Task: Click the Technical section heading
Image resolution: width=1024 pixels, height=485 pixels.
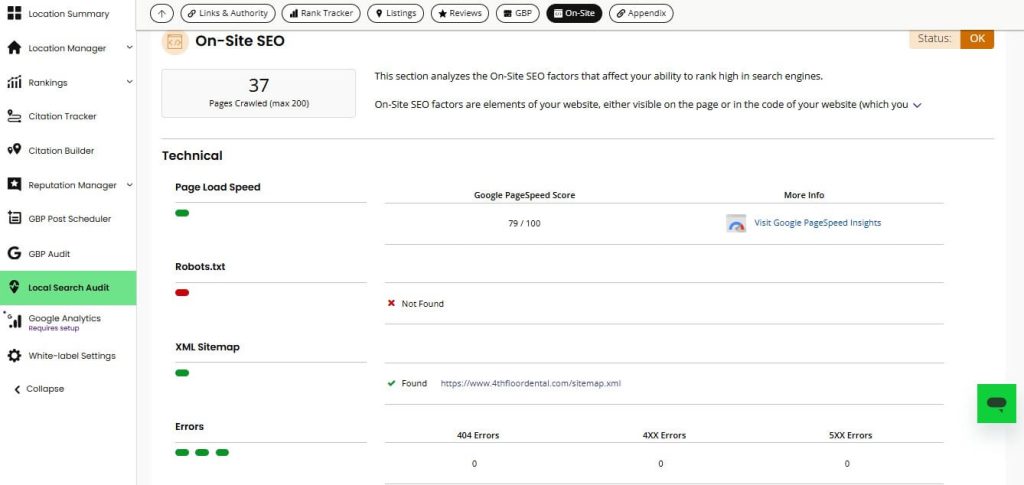Action: point(192,155)
